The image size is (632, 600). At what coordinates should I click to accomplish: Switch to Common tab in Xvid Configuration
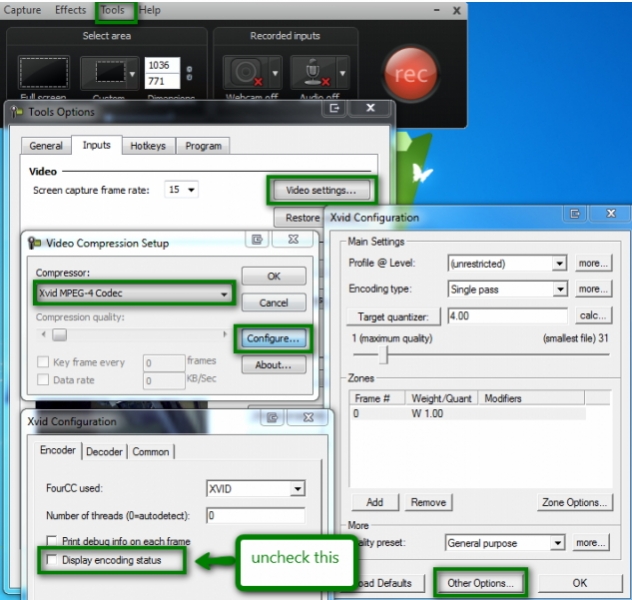click(151, 451)
